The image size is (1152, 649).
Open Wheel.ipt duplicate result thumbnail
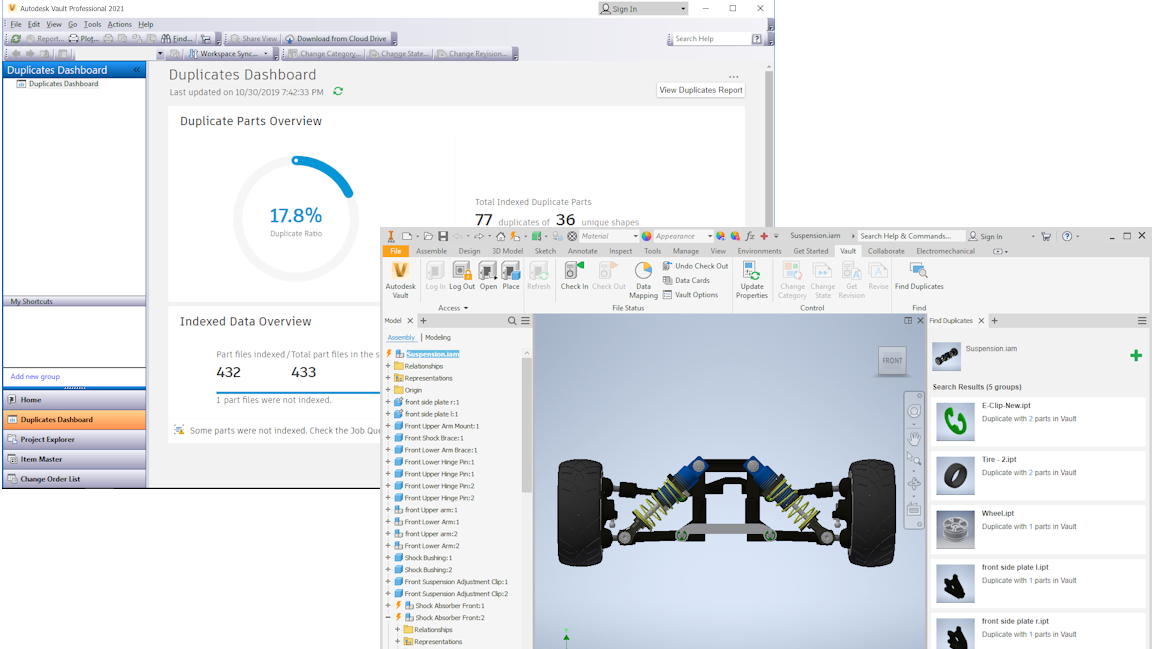[955, 529]
